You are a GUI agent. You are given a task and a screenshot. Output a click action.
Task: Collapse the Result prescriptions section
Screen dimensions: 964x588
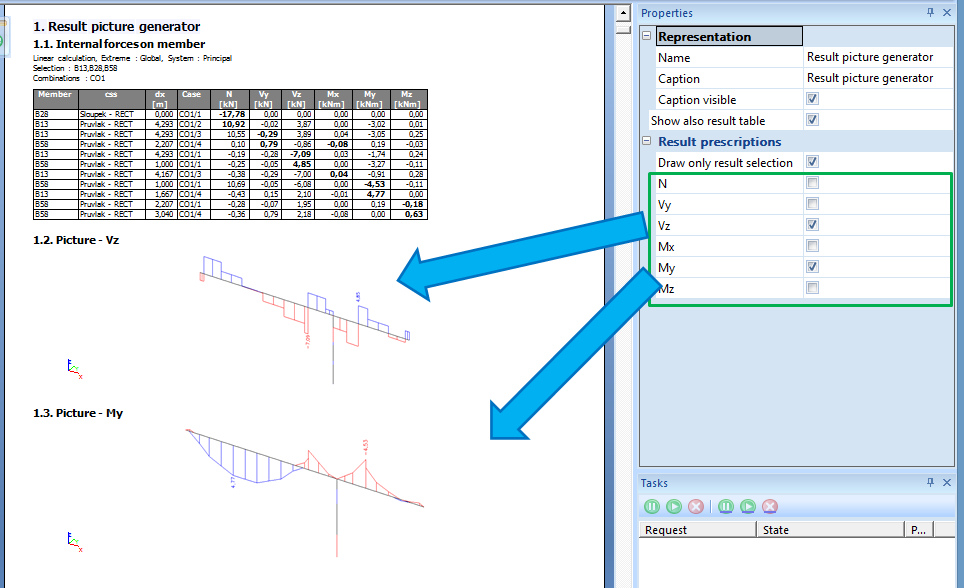pos(647,142)
